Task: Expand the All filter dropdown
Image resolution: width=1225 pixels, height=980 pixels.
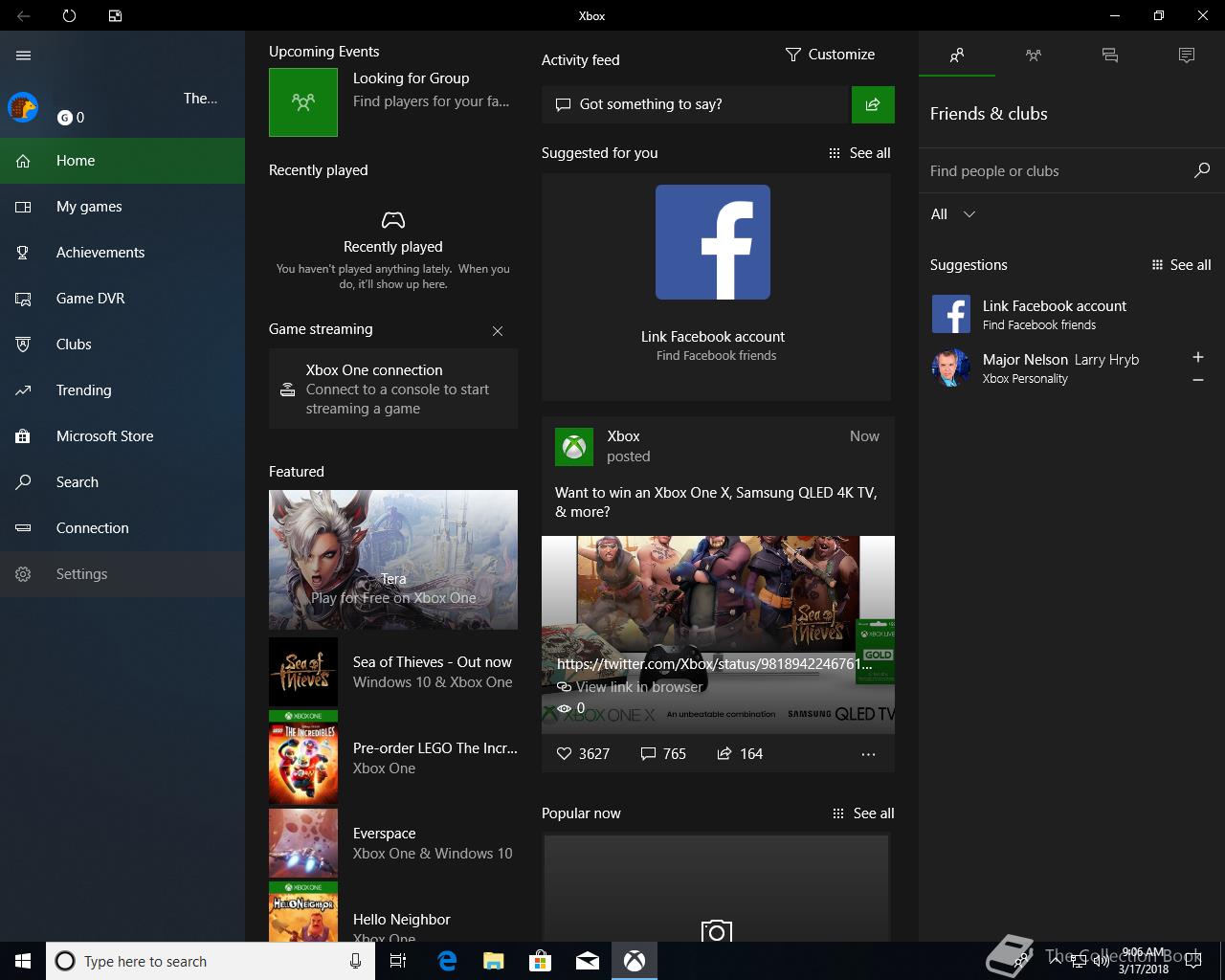Action: coord(953,214)
